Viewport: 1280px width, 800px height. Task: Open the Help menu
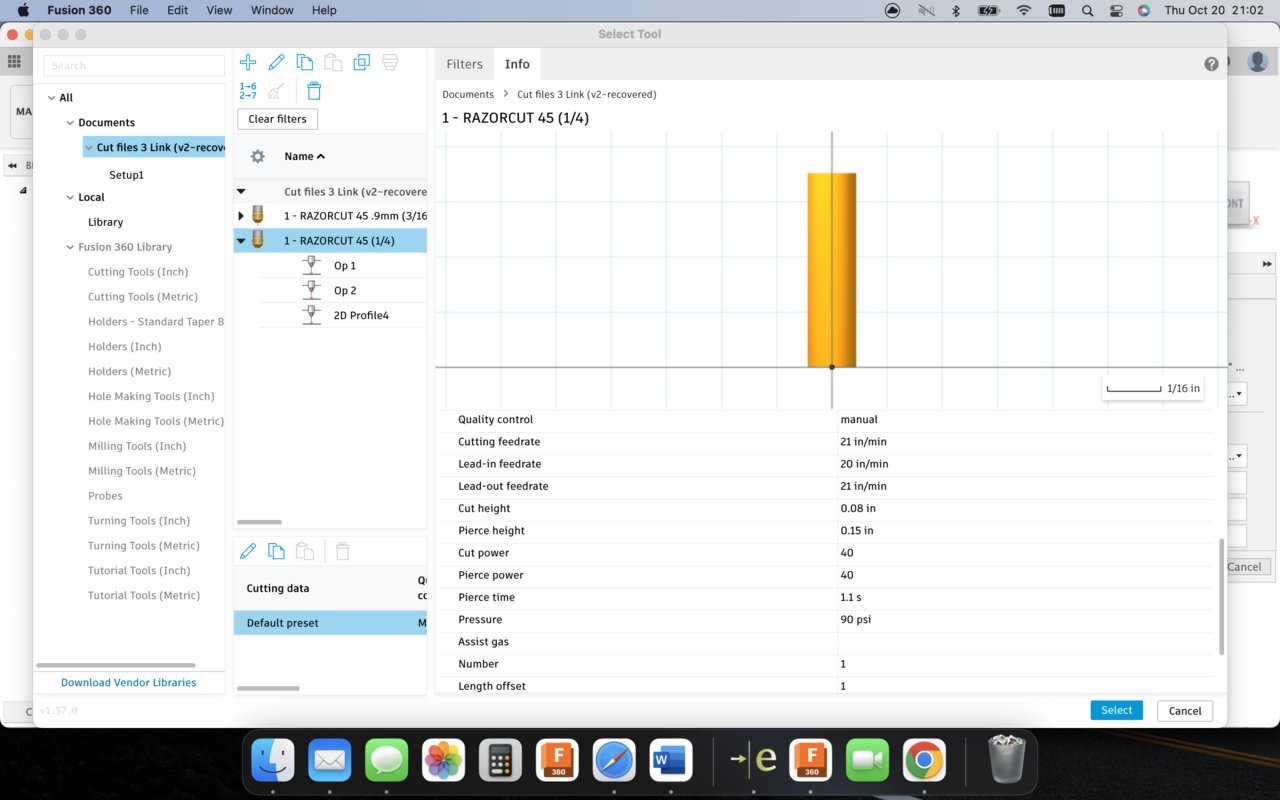(324, 10)
